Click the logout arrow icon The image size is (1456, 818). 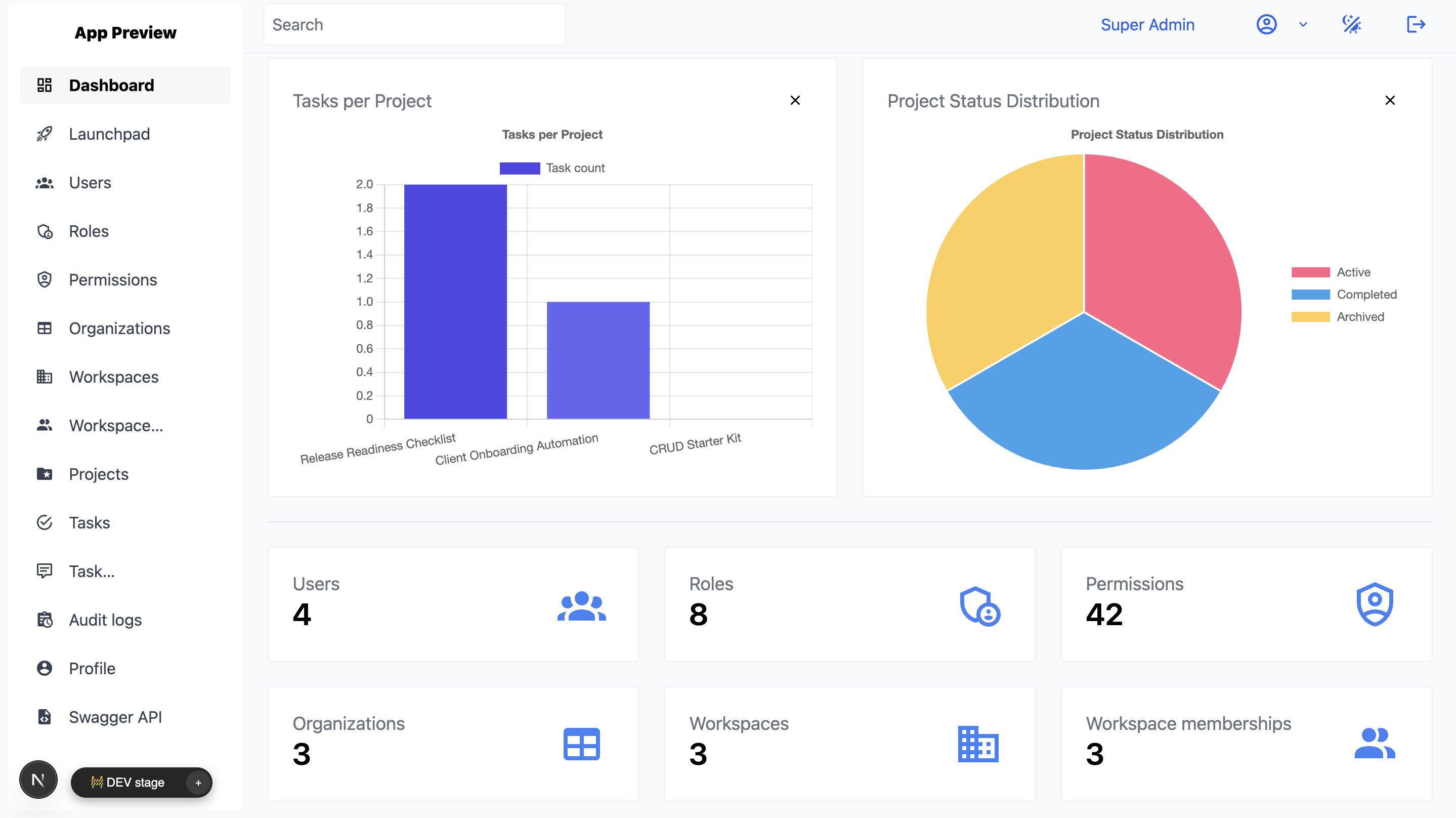[x=1416, y=24]
